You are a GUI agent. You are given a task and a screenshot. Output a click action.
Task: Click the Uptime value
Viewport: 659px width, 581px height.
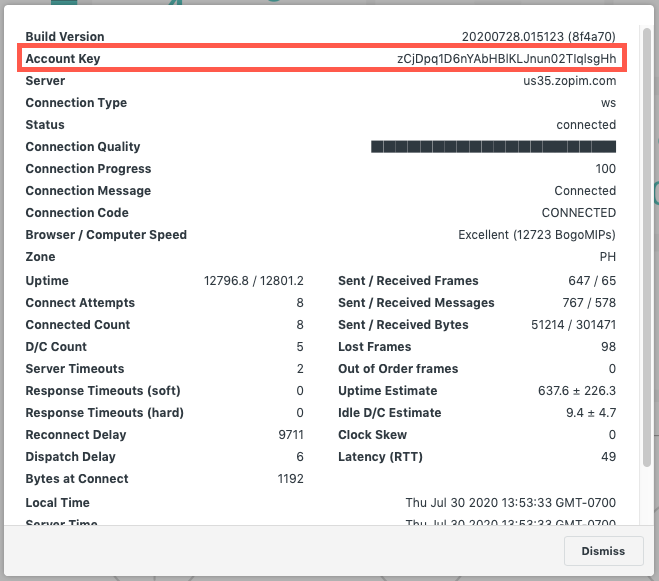[253, 281]
